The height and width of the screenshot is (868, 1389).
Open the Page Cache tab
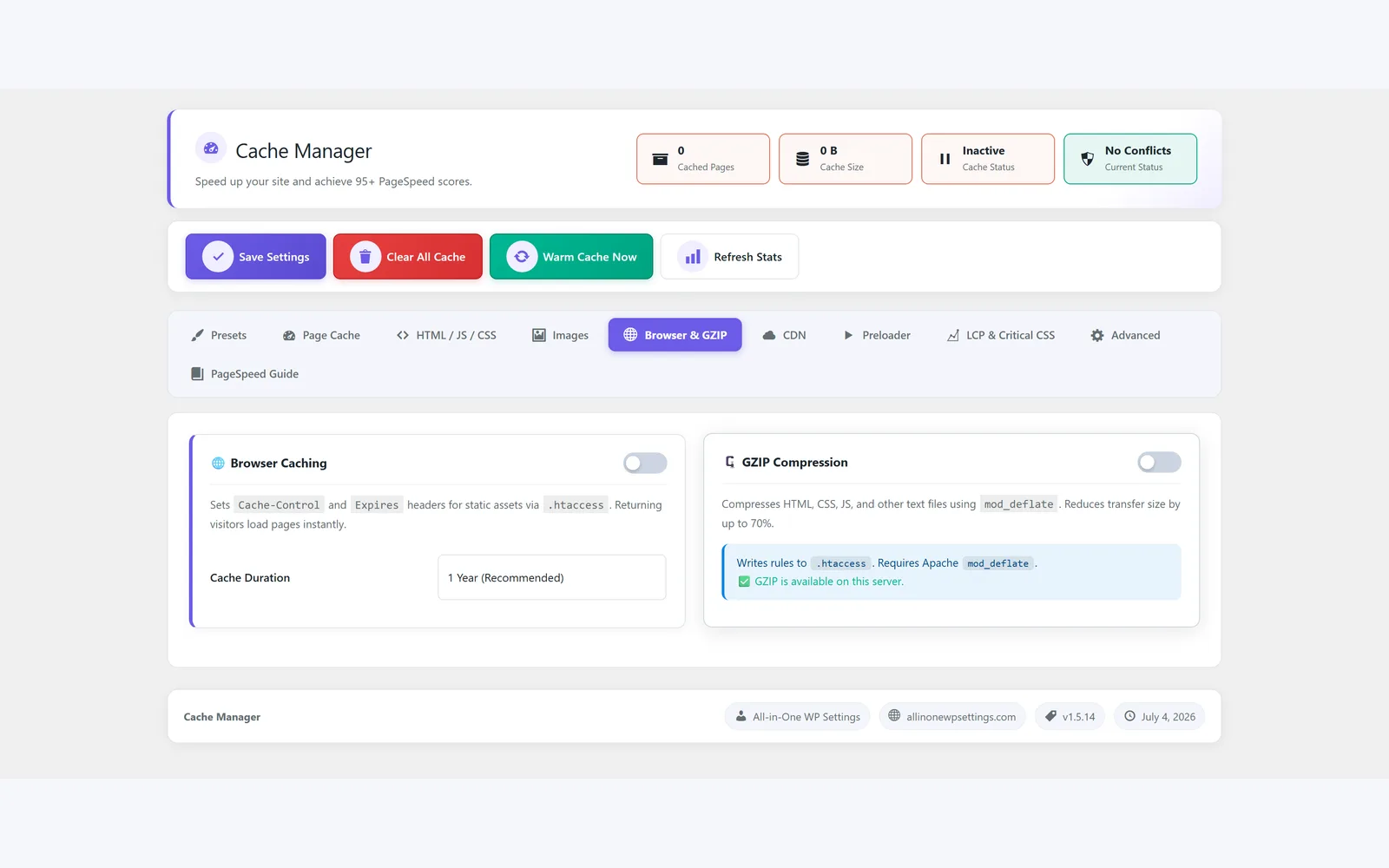pos(321,335)
